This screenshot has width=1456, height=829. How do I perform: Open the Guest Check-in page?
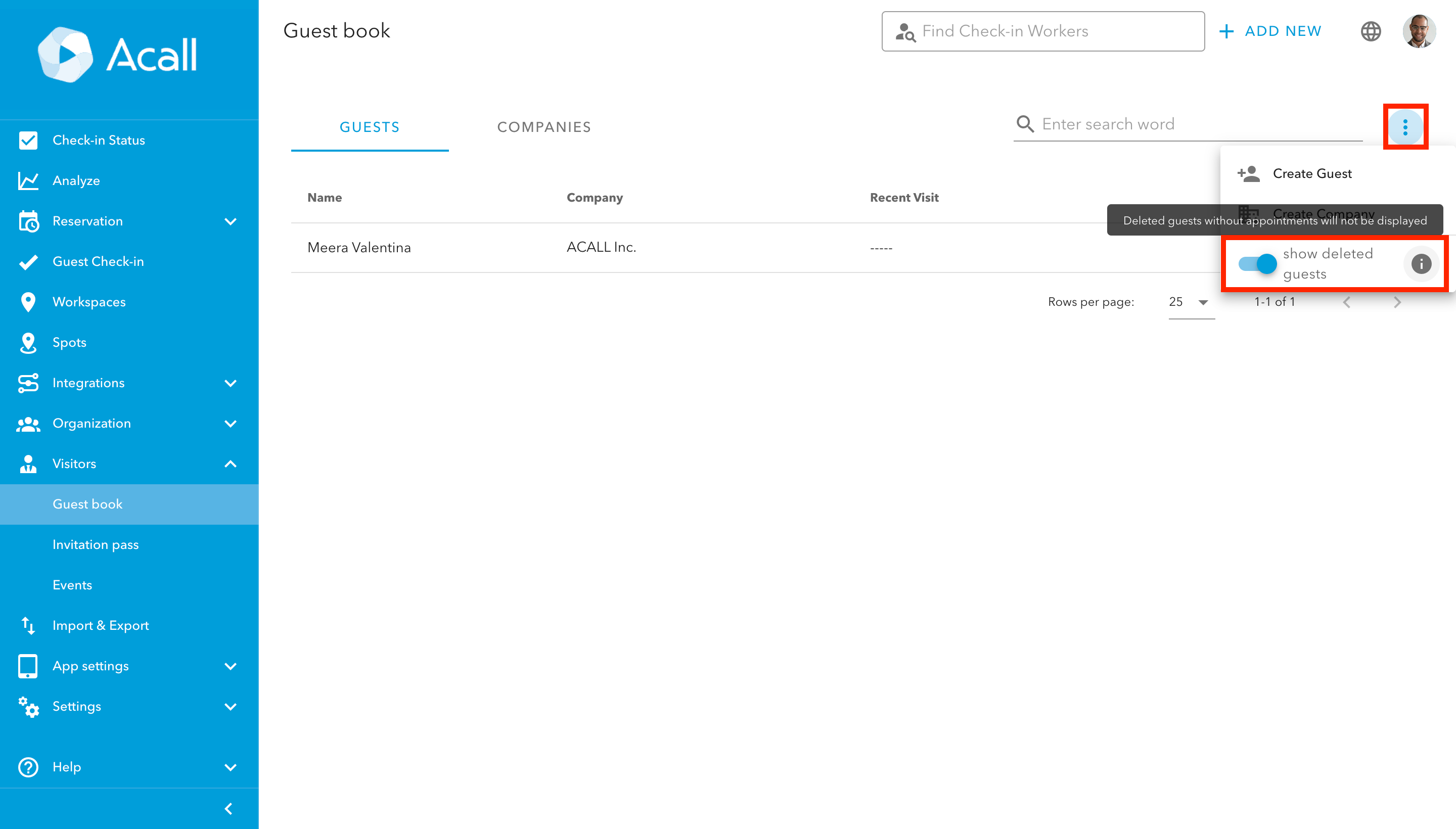129,261
